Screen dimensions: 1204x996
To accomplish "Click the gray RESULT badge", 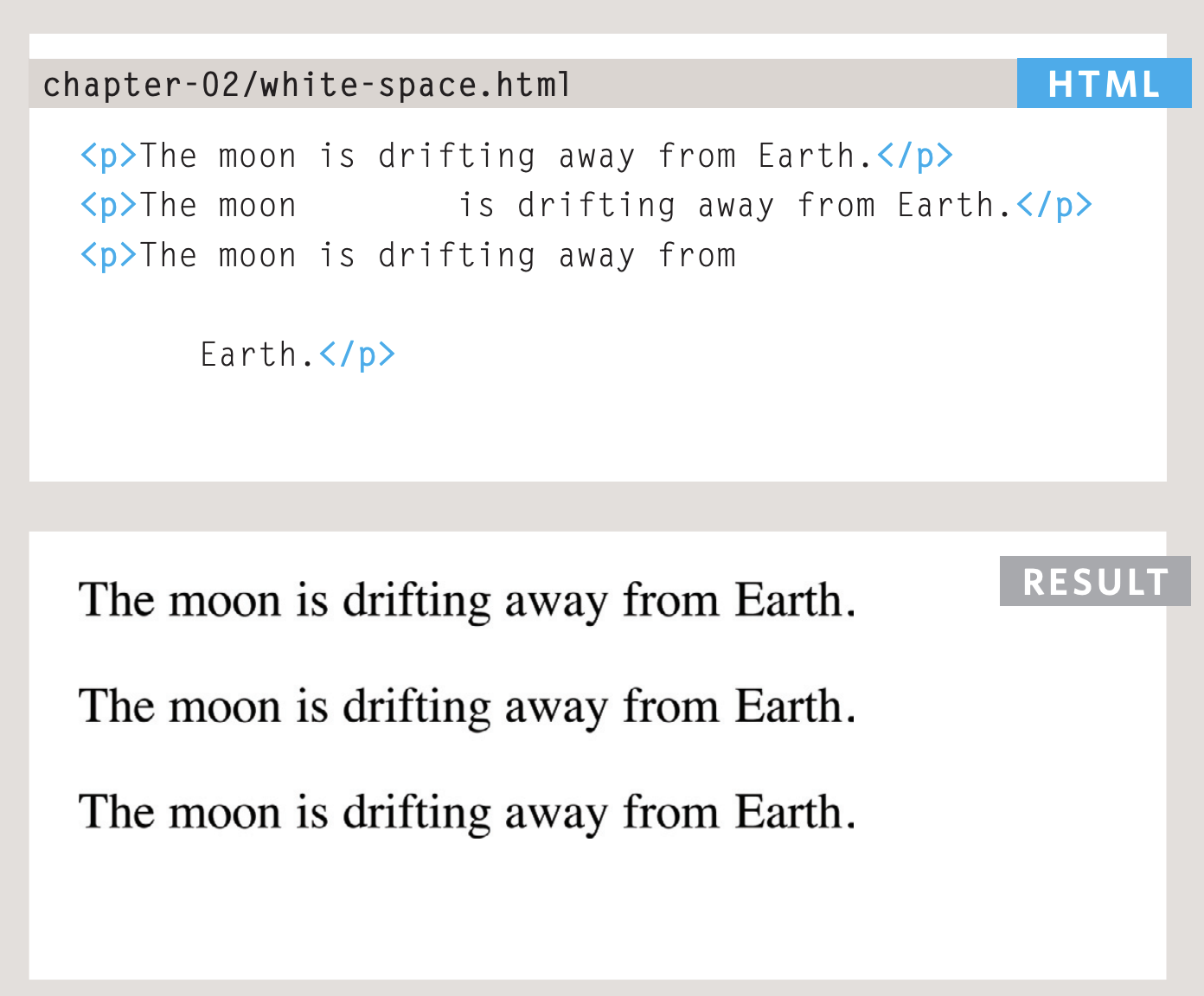I will pos(1095,582).
